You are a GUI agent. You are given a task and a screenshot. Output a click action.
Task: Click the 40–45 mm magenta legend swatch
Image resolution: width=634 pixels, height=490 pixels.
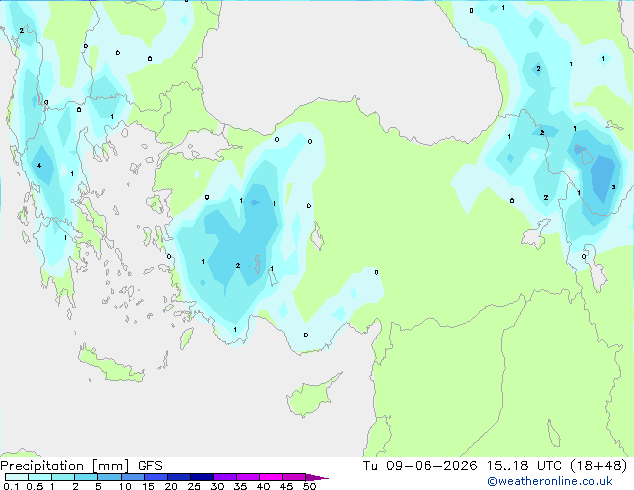click(x=271, y=477)
